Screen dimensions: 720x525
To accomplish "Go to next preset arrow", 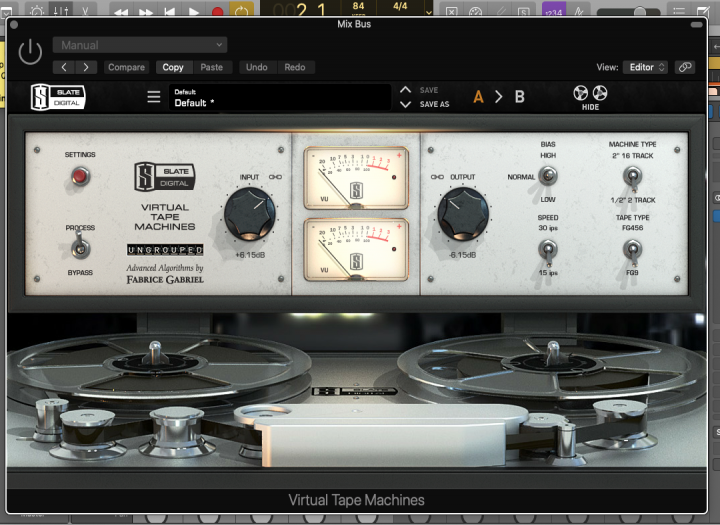I will point(86,67).
